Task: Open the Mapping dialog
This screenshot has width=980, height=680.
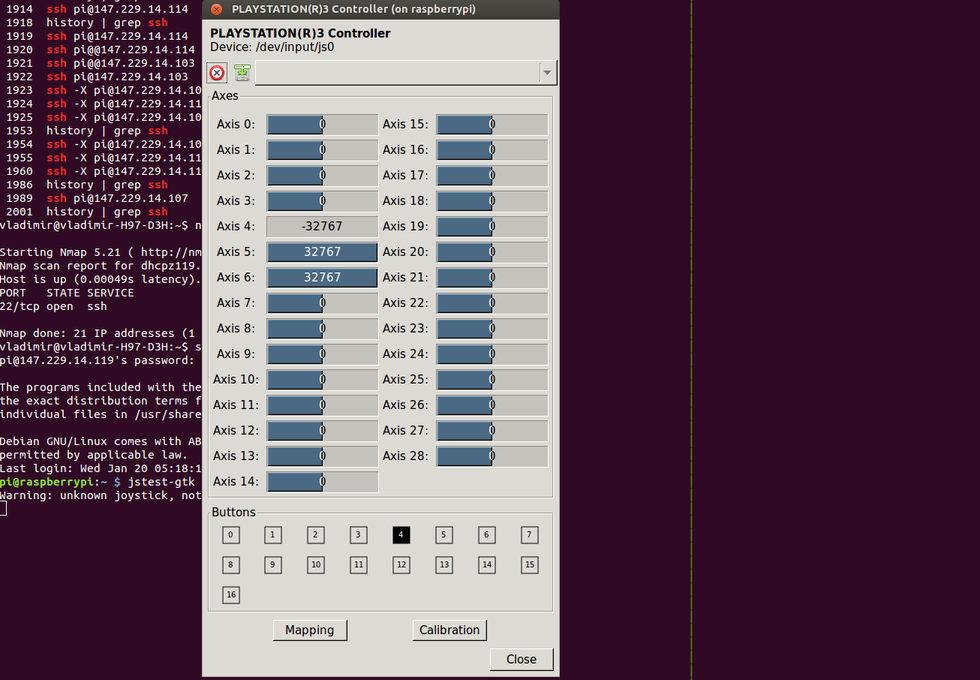Action: [310, 630]
